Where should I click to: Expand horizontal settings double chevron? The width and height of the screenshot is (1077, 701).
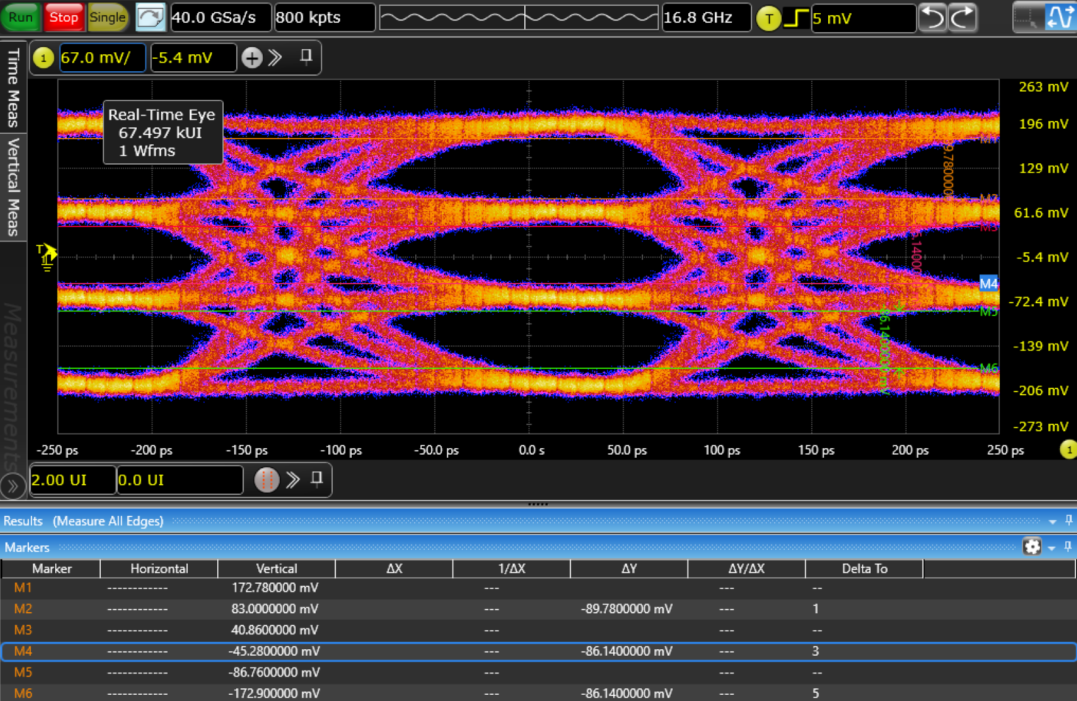coord(292,480)
